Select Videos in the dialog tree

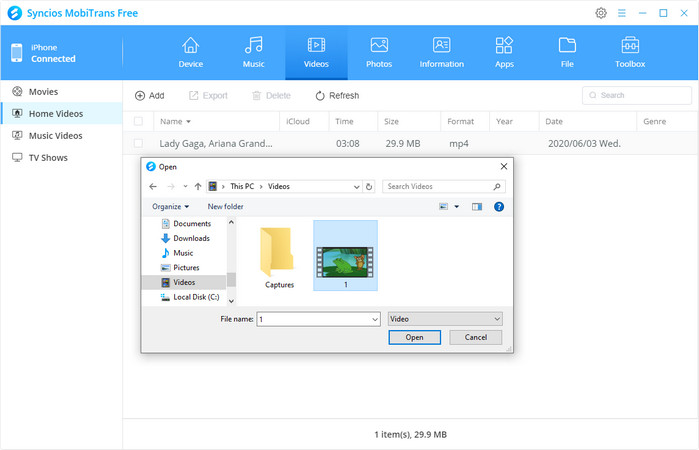184,282
